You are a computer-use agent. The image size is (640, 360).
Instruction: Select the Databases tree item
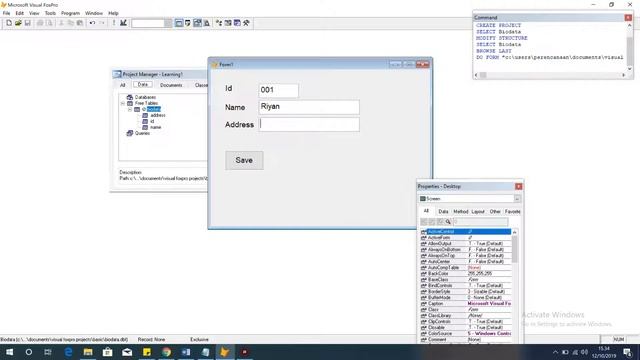pos(145,97)
